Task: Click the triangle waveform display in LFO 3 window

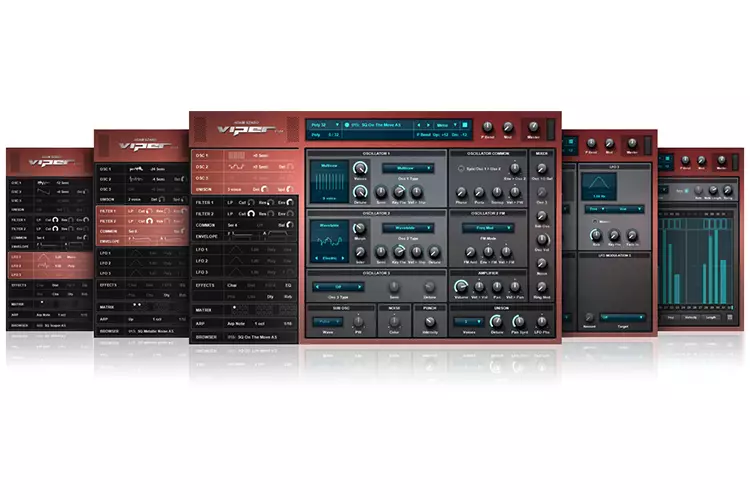Action: point(599,186)
